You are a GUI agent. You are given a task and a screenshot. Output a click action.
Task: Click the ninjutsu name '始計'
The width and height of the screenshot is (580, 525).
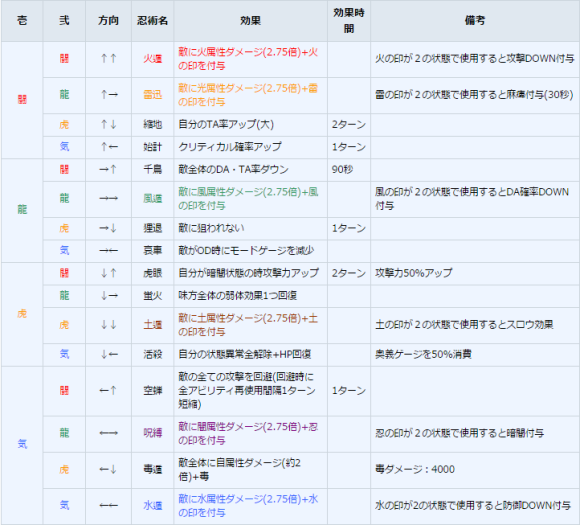152,147
